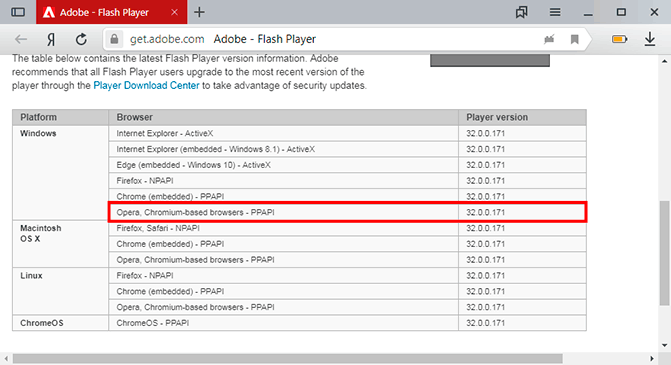Open the hamburger main menu
Screen dimensions: 671x365
click(x=555, y=12)
